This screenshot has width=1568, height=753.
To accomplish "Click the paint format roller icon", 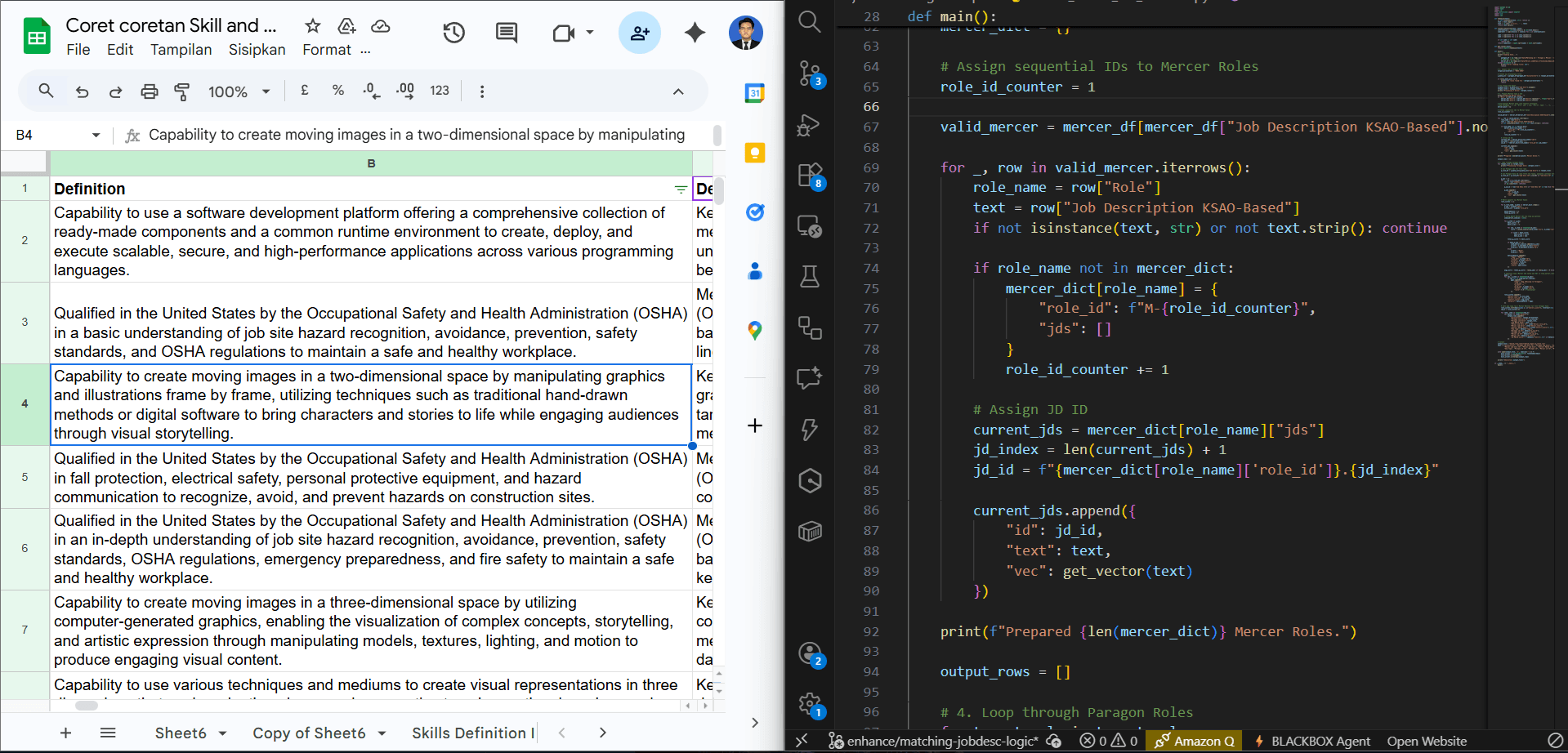I will tap(182, 91).
